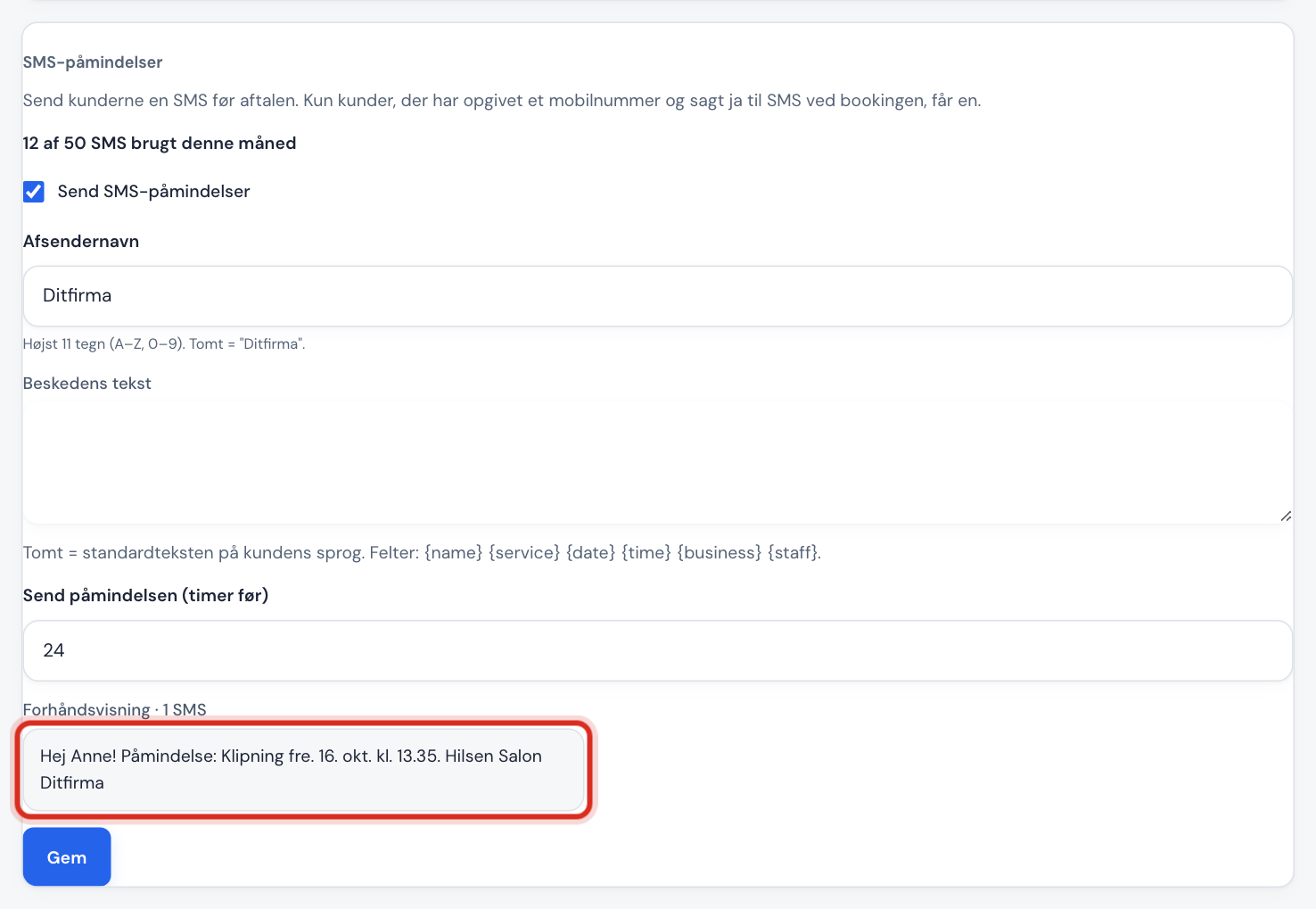Save settings with the Gem button
This screenshot has height=909, width=1316.
(67, 857)
